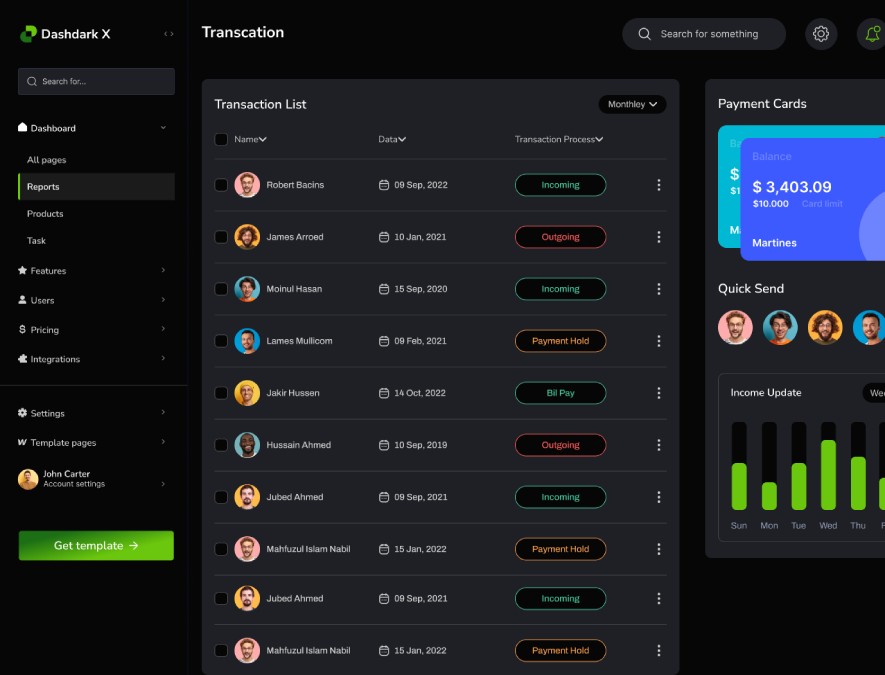
Task: Select the first Quick Send contact avatar
Action: (x=735, y=327)
